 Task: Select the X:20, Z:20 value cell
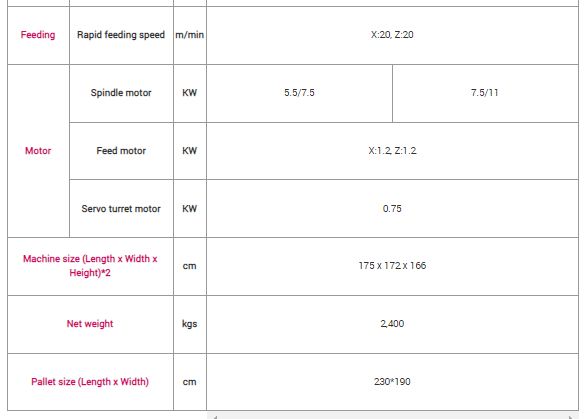coord(392,35)
